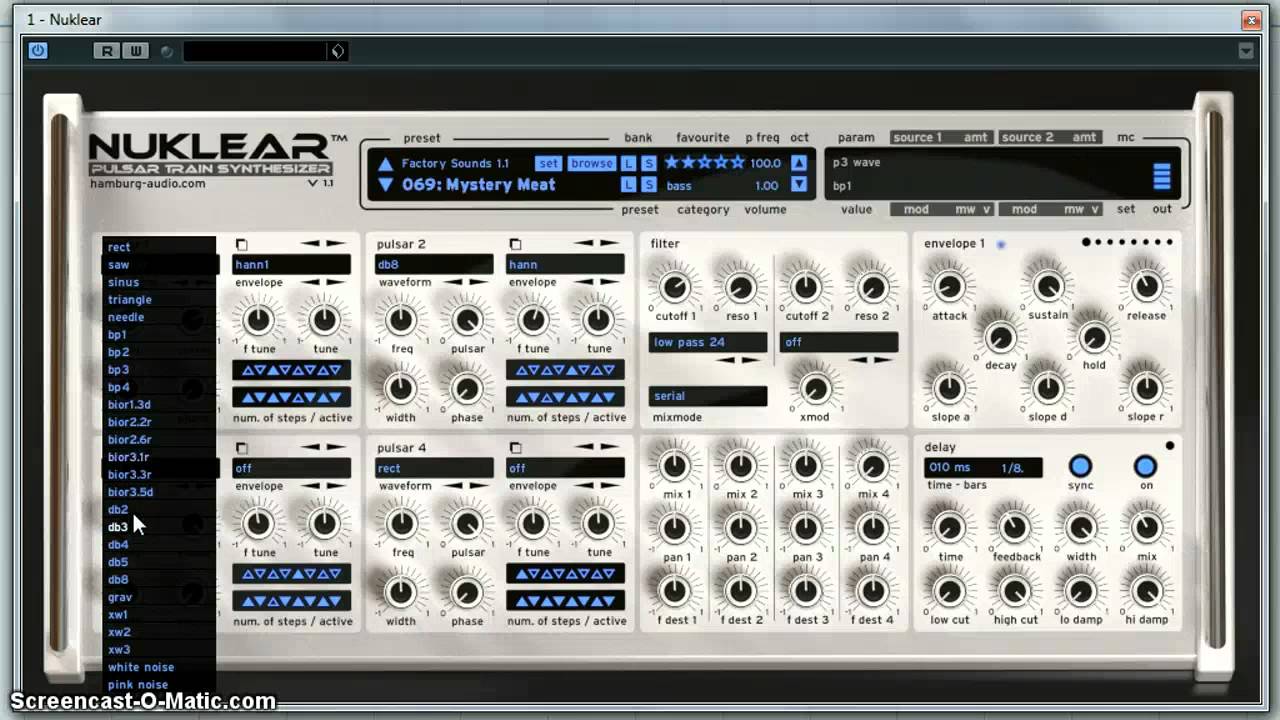
Task: Set favourite rating to the fifth star
Action: [x=738, y=162]
